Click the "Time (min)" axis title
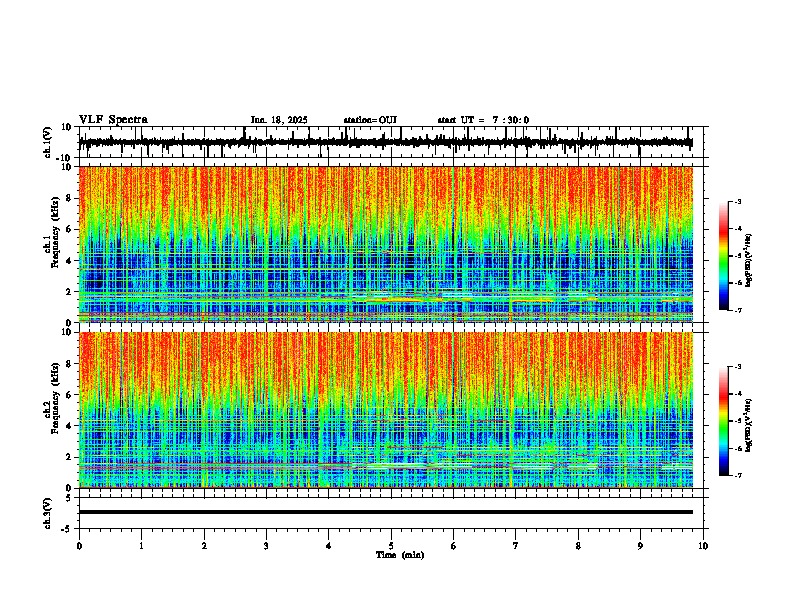 pyautogui.click(x=400, y=555)
